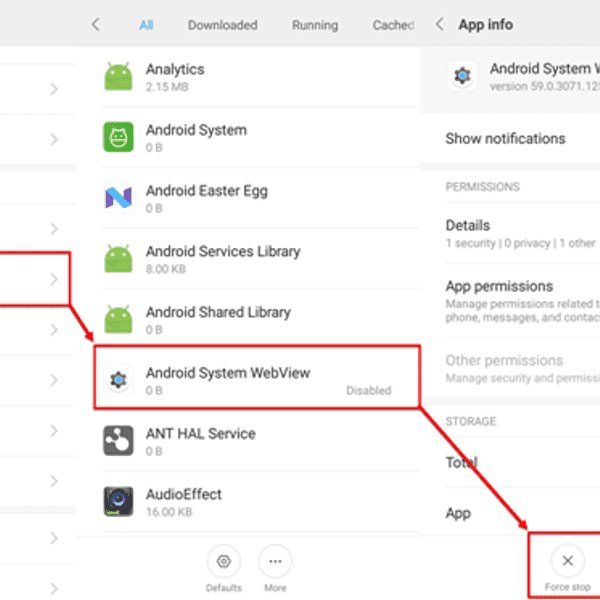This screenshot has width=600, height=600.
Task: Open the Defaults gear button
Action: tap(224, 561)
